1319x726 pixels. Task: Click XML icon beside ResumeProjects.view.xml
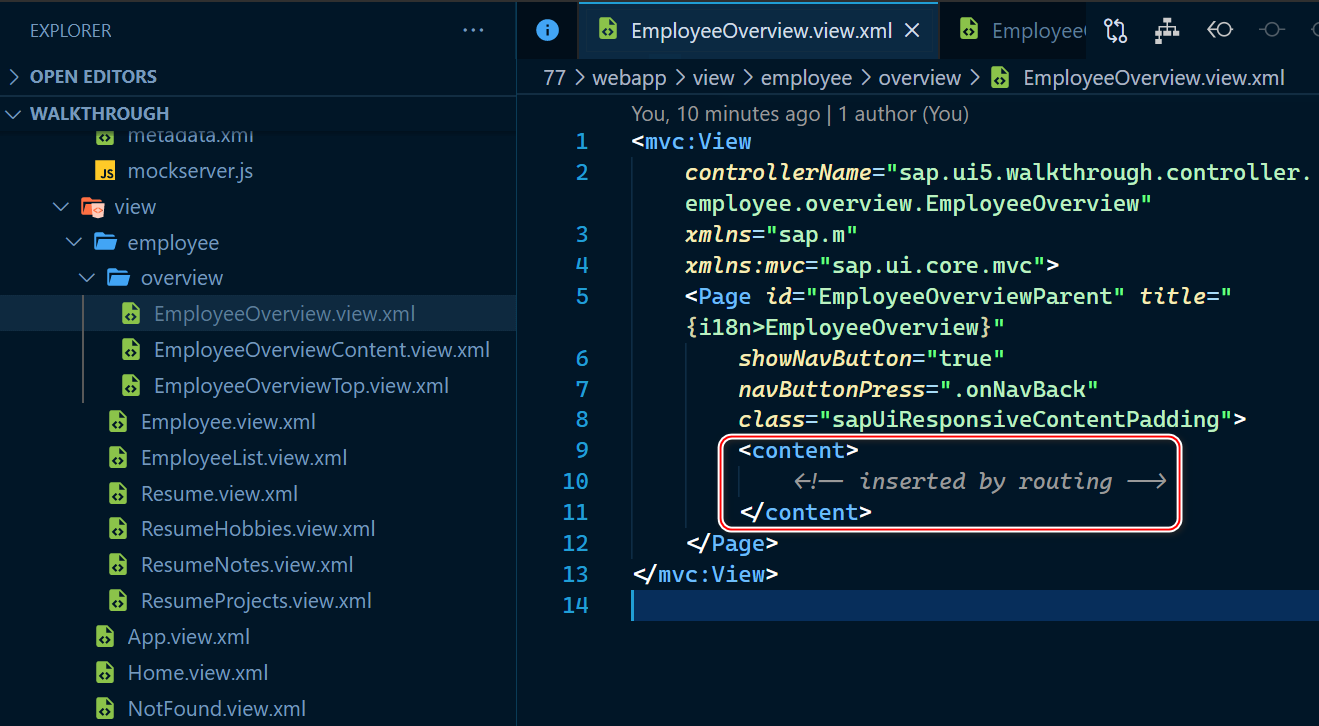[118, 601]
